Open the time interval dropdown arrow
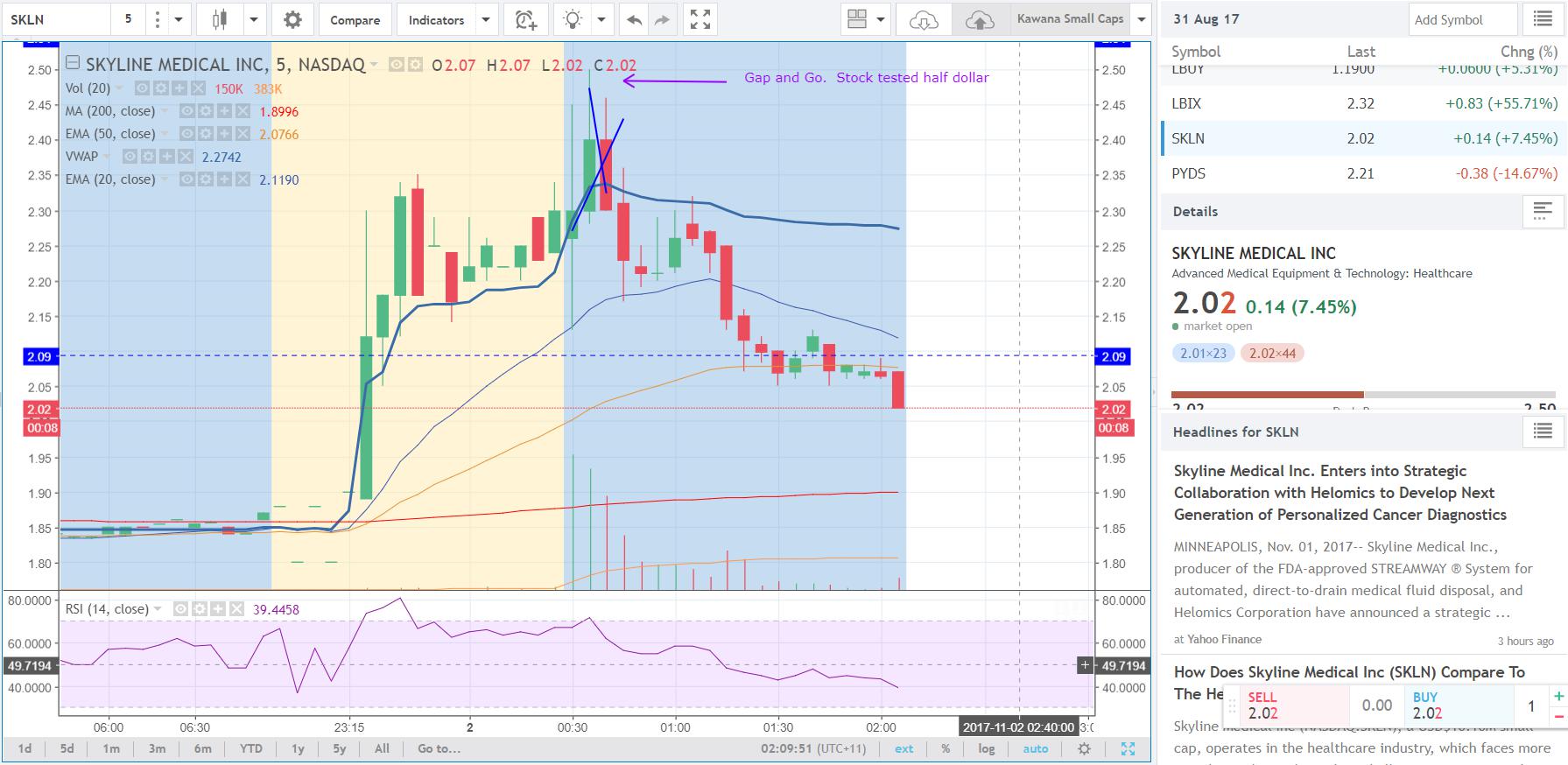Image resolution: width=1568 pixels, height=765 pixels. click(x=179, y=19)
